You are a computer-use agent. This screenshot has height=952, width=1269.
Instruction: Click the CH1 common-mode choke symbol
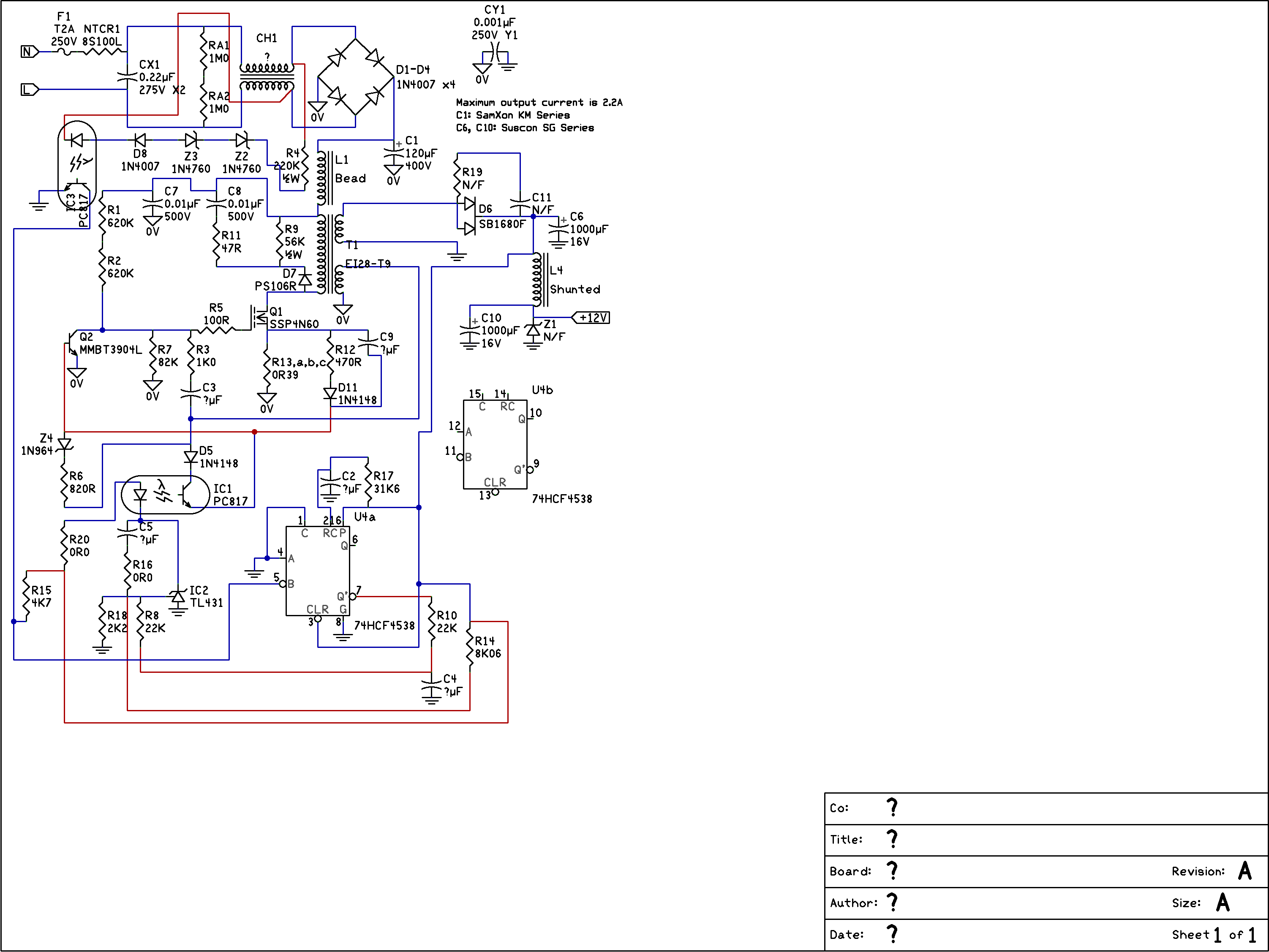267,77
